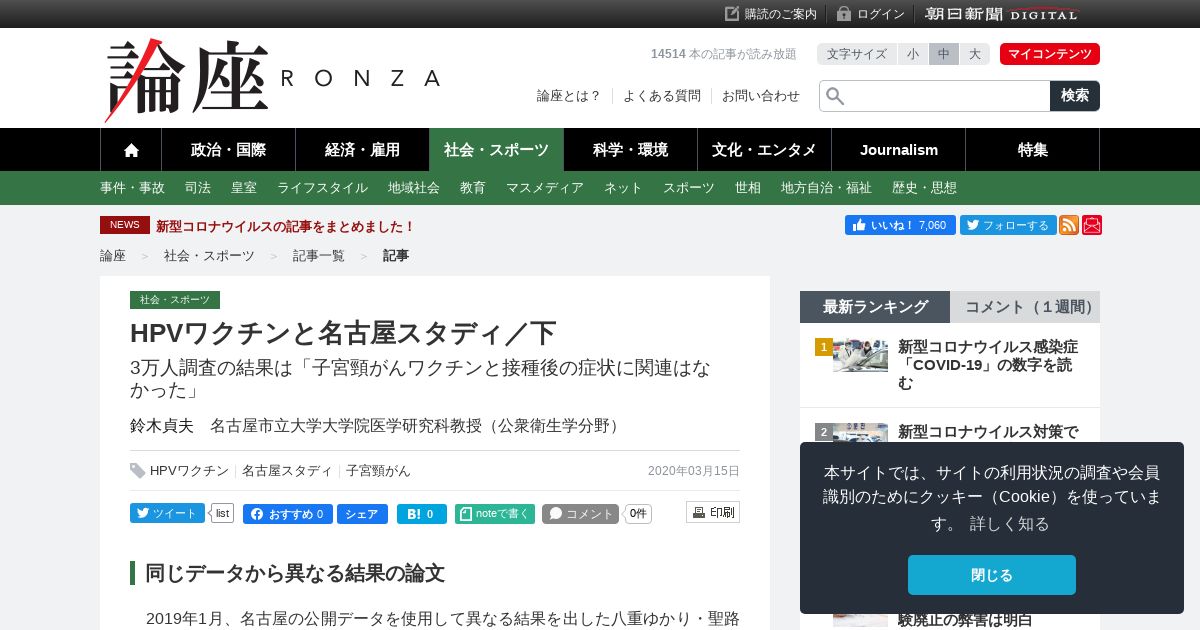Open 子宮頸がん tag link

[x=378, y=471]
